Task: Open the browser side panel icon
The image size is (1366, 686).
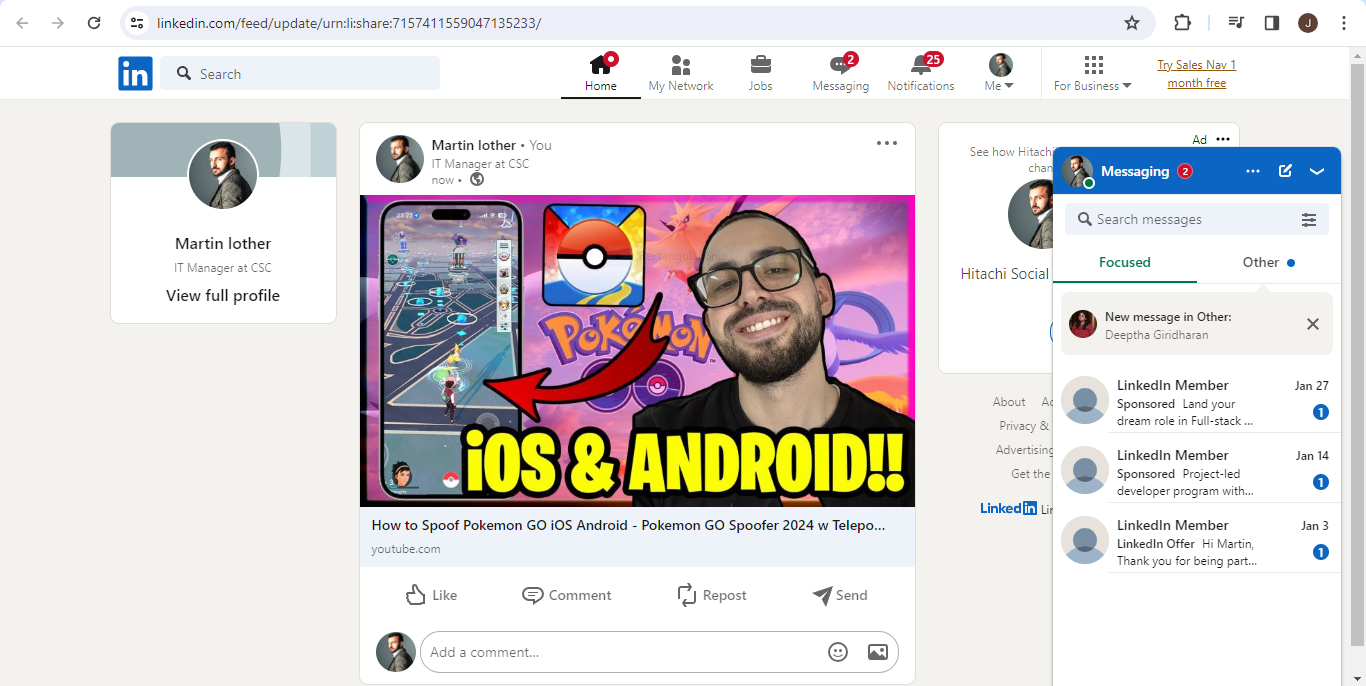Action: pyautogui.click(x=1272, y=23)
